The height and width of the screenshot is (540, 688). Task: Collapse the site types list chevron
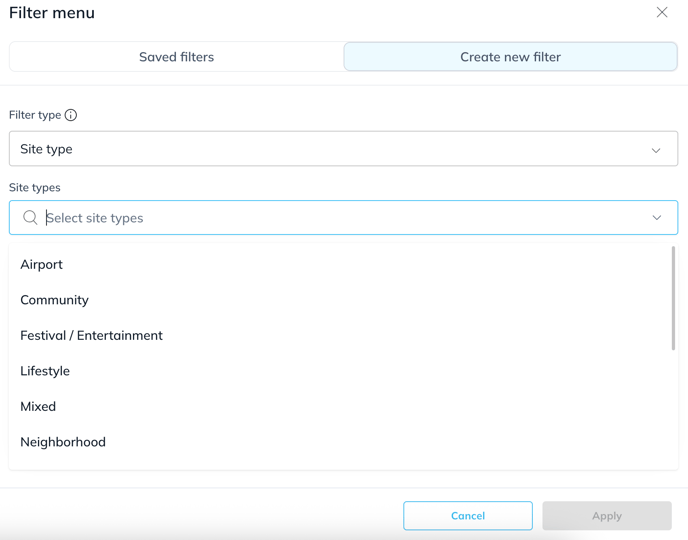coord(657,218)
